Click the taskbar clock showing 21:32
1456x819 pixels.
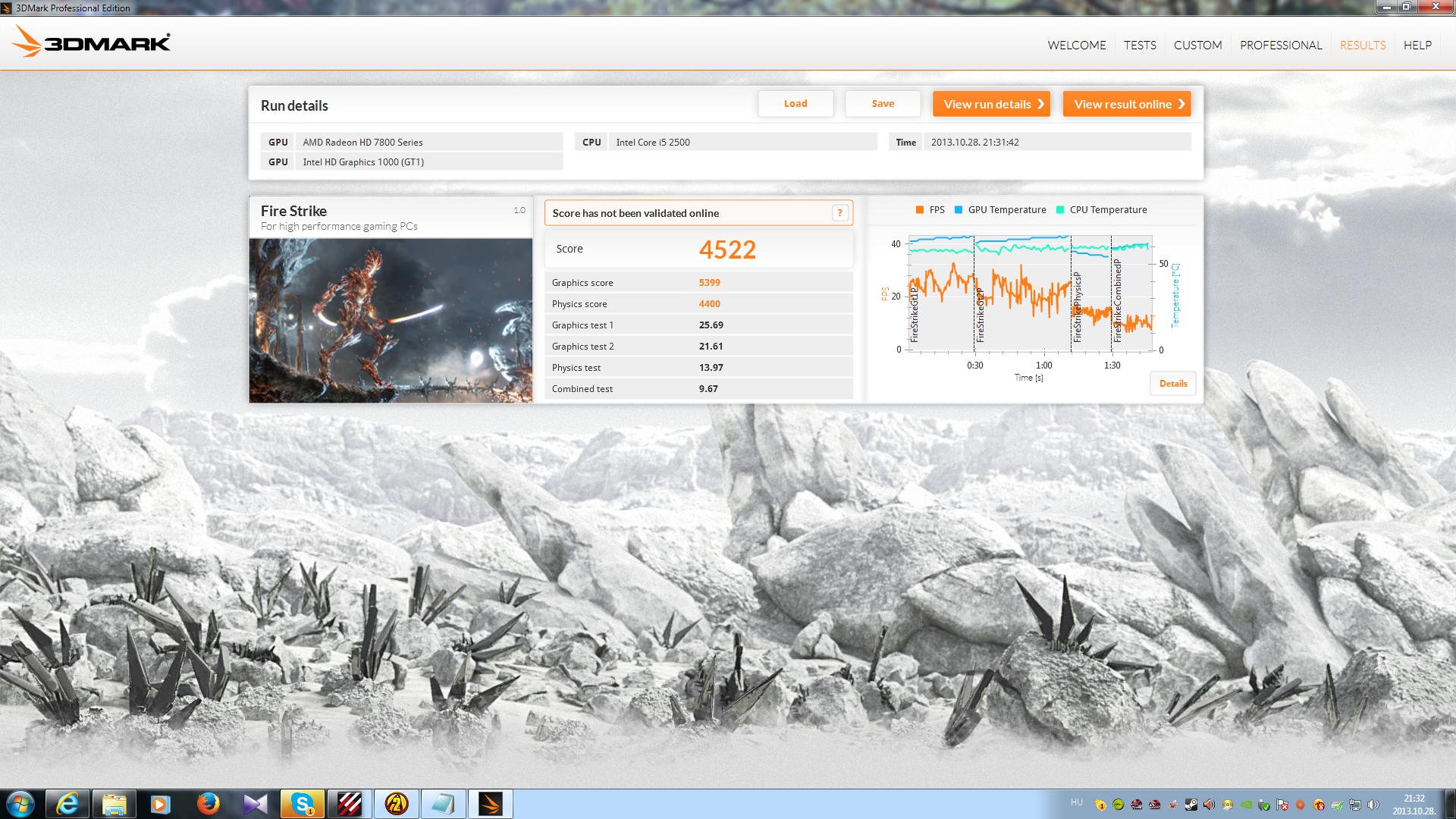1414,805
